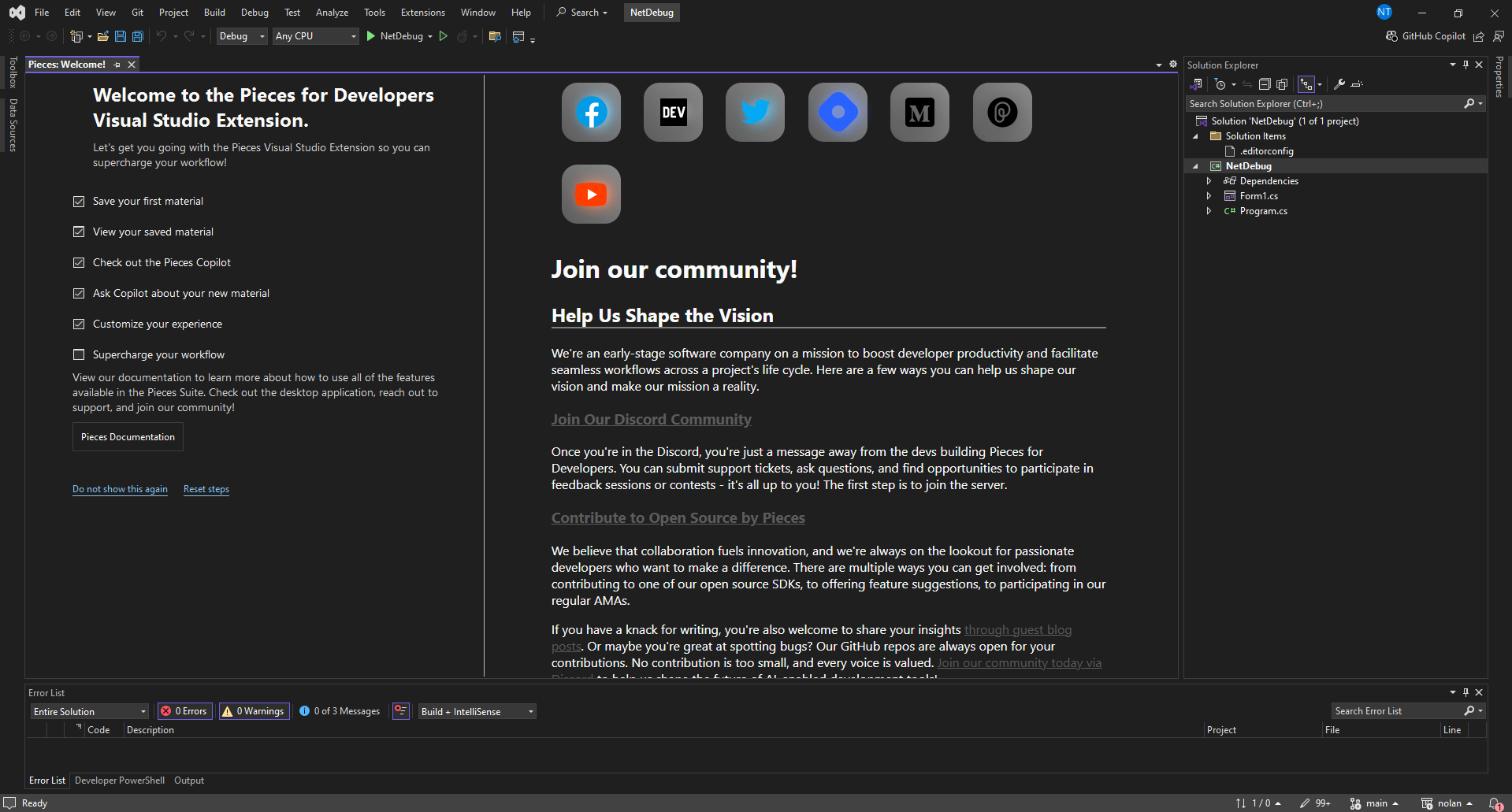Screen dimensions: 1512x812
Task: Click the Share icon beside GitHub Copilot
Action: point(1479,36)
